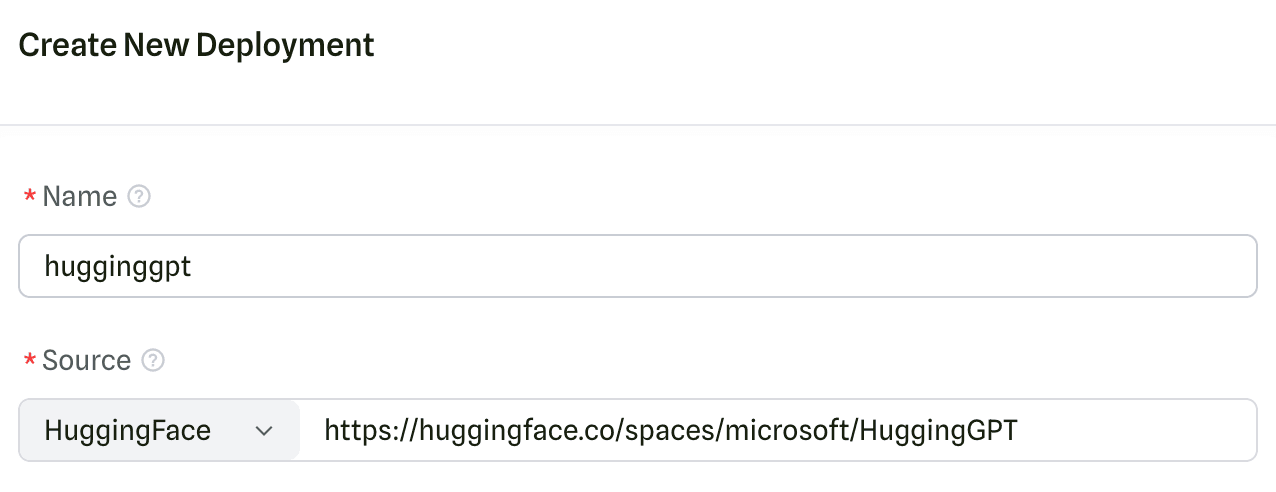Click the Source field label
This screenshot has height=492, width=1276.
click(87, 361)
